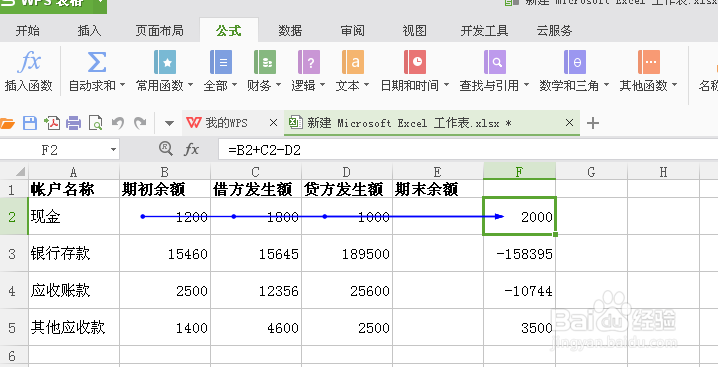Image resolution: width=718 pixels, height=367 pixels.
Task: Expand the 查找与引用 dropdown arrow
Action: [x=526, y=85]
